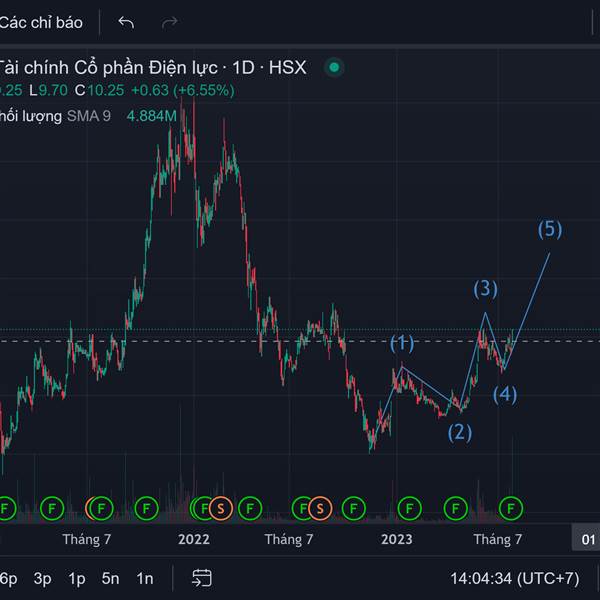The image size is (600, 600).
Task: Open the orange S marker between mid-2022 and 2023
Action: click(320, 509)
